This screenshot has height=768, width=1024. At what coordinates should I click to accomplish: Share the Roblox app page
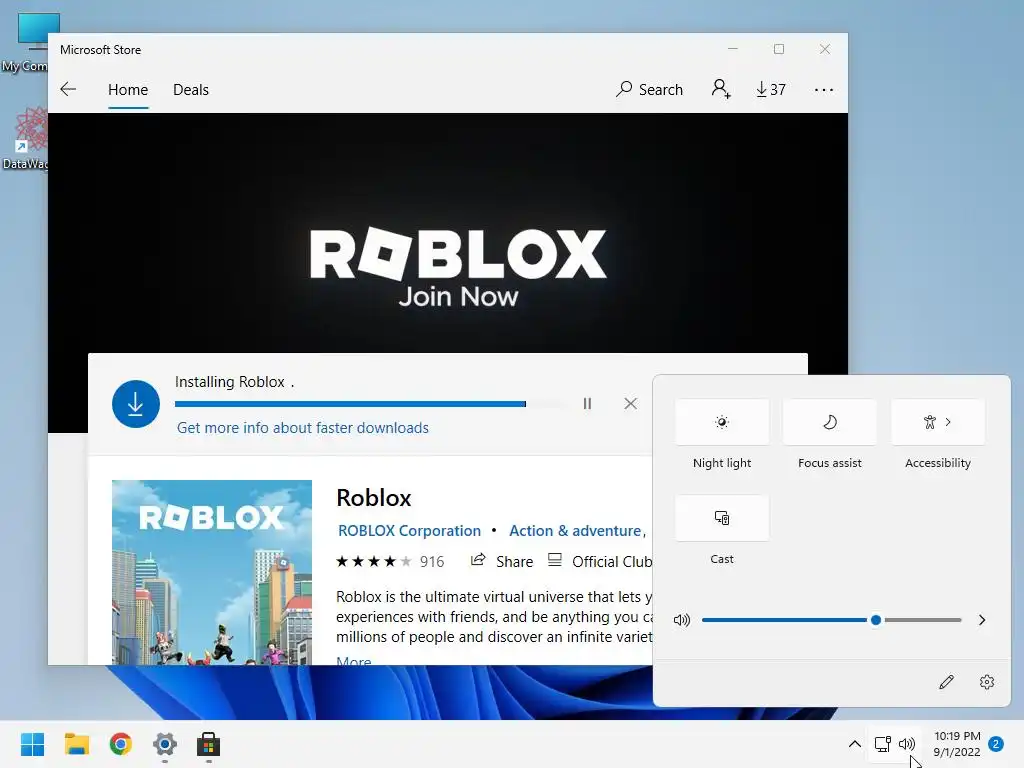pos(502,561)
